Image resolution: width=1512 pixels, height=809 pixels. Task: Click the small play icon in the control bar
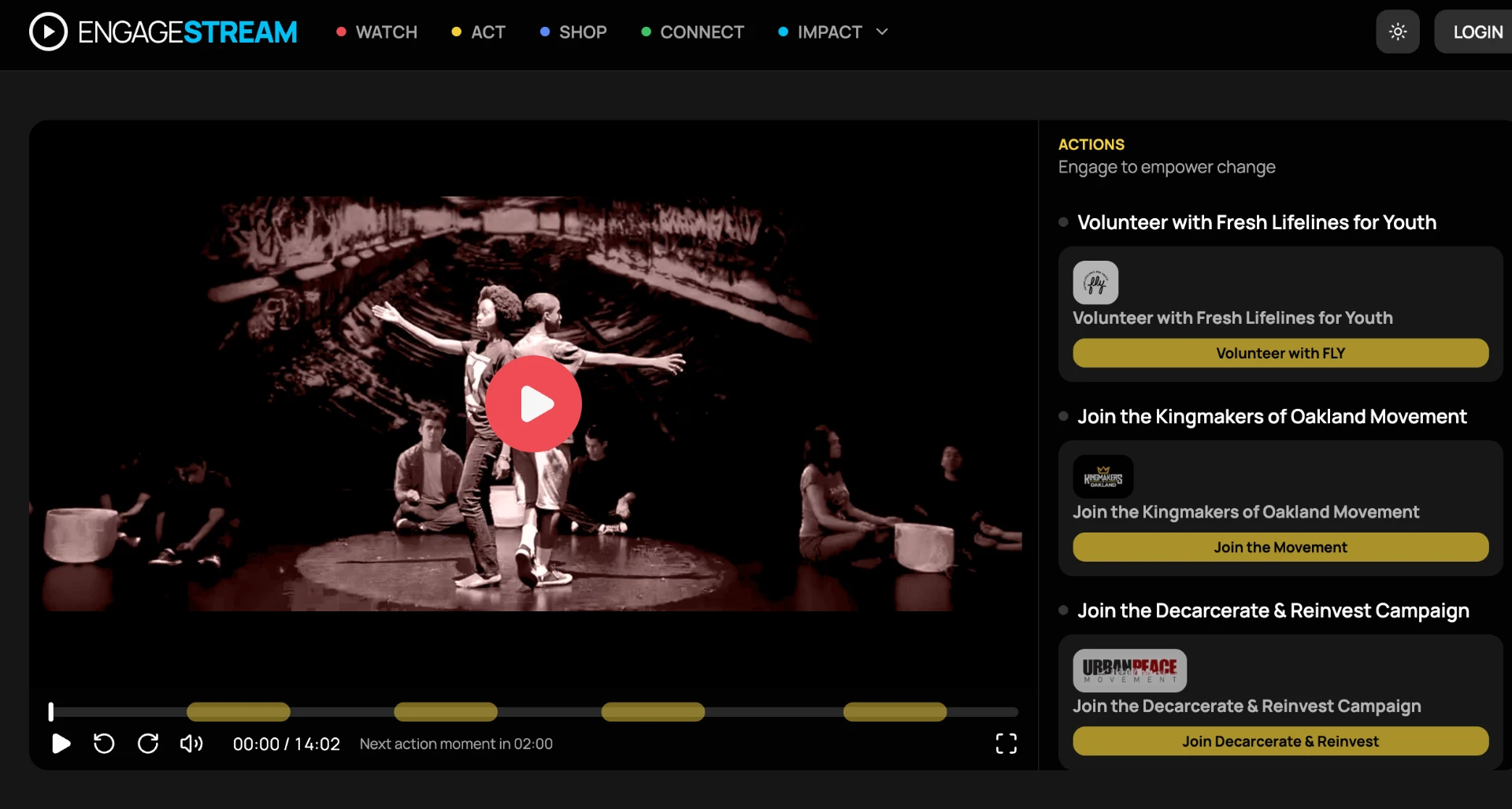click(x=61, y=744)
